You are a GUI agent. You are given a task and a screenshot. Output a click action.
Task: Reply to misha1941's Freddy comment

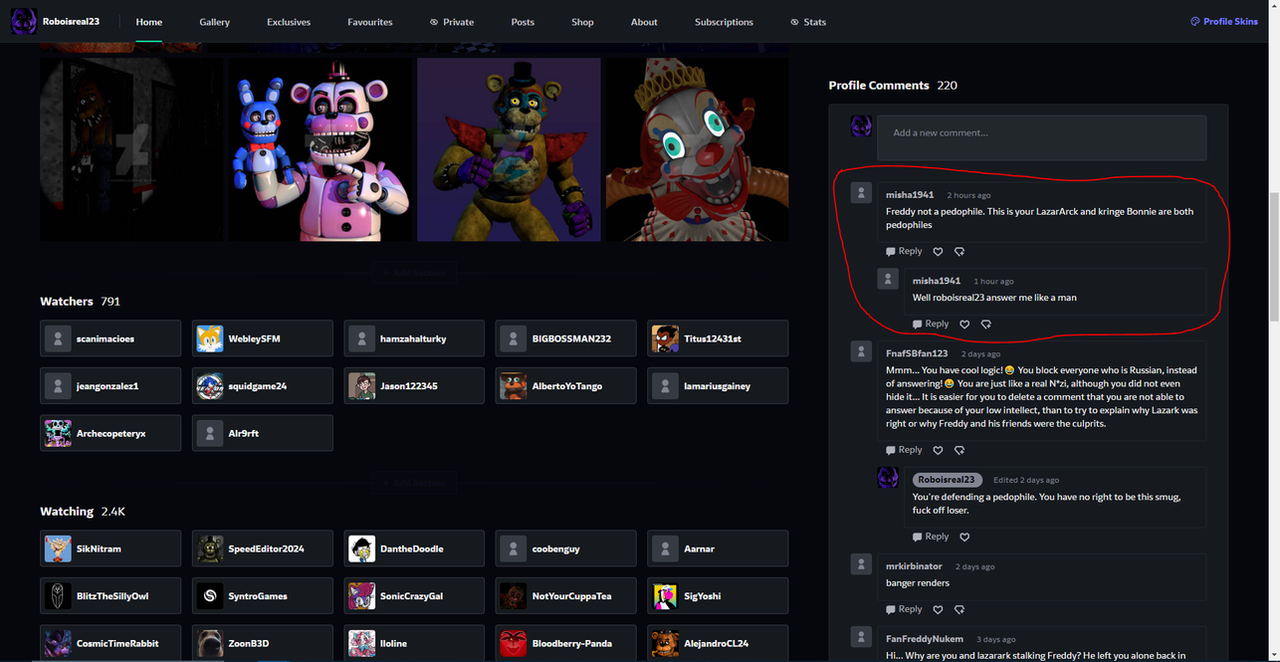[x=904, y=252]
